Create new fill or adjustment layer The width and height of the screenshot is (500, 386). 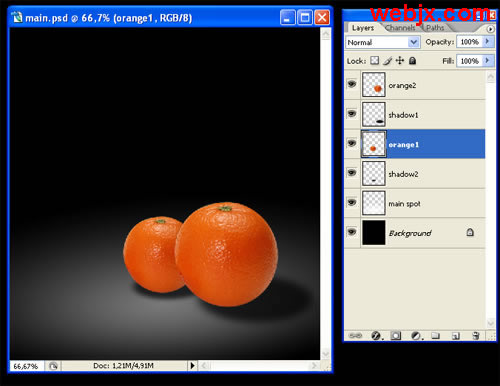coord(416,336)
